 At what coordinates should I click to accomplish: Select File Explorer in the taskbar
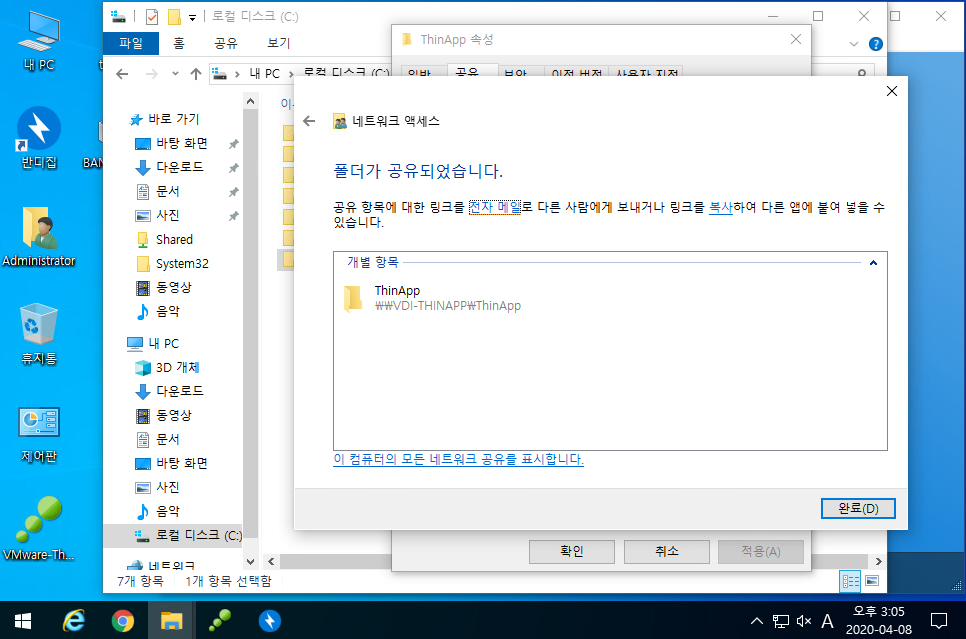(x=171, y=621)
